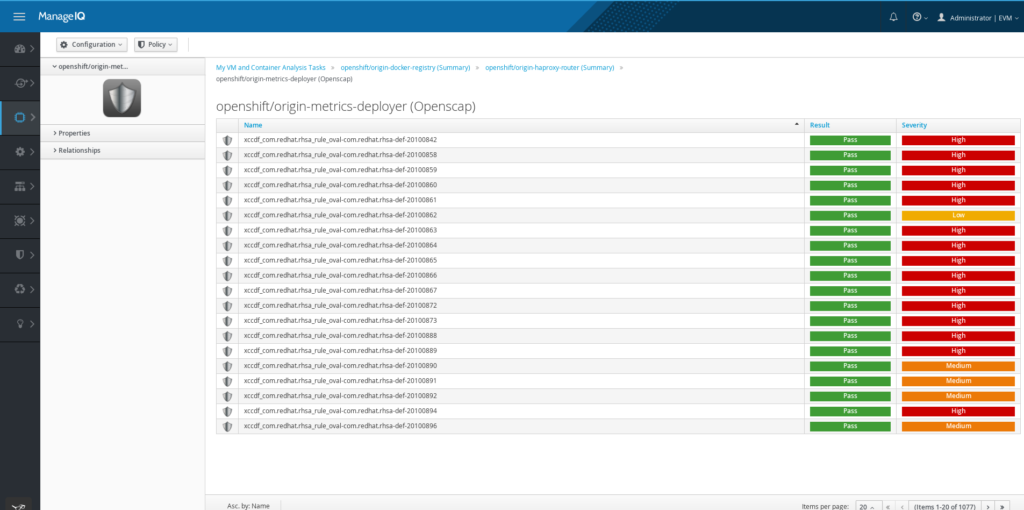
Task: Click shield icon for rule 20100872
Action: point(227,306)
